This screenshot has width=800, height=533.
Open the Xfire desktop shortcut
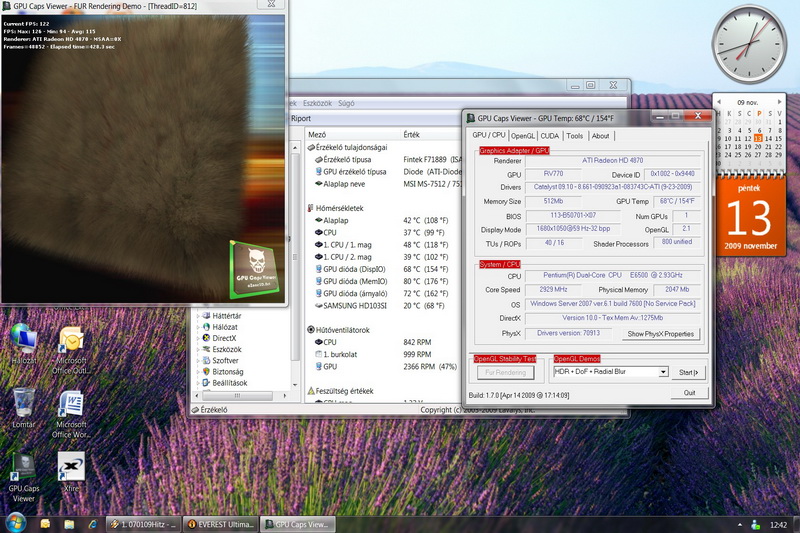pos(71,472)
